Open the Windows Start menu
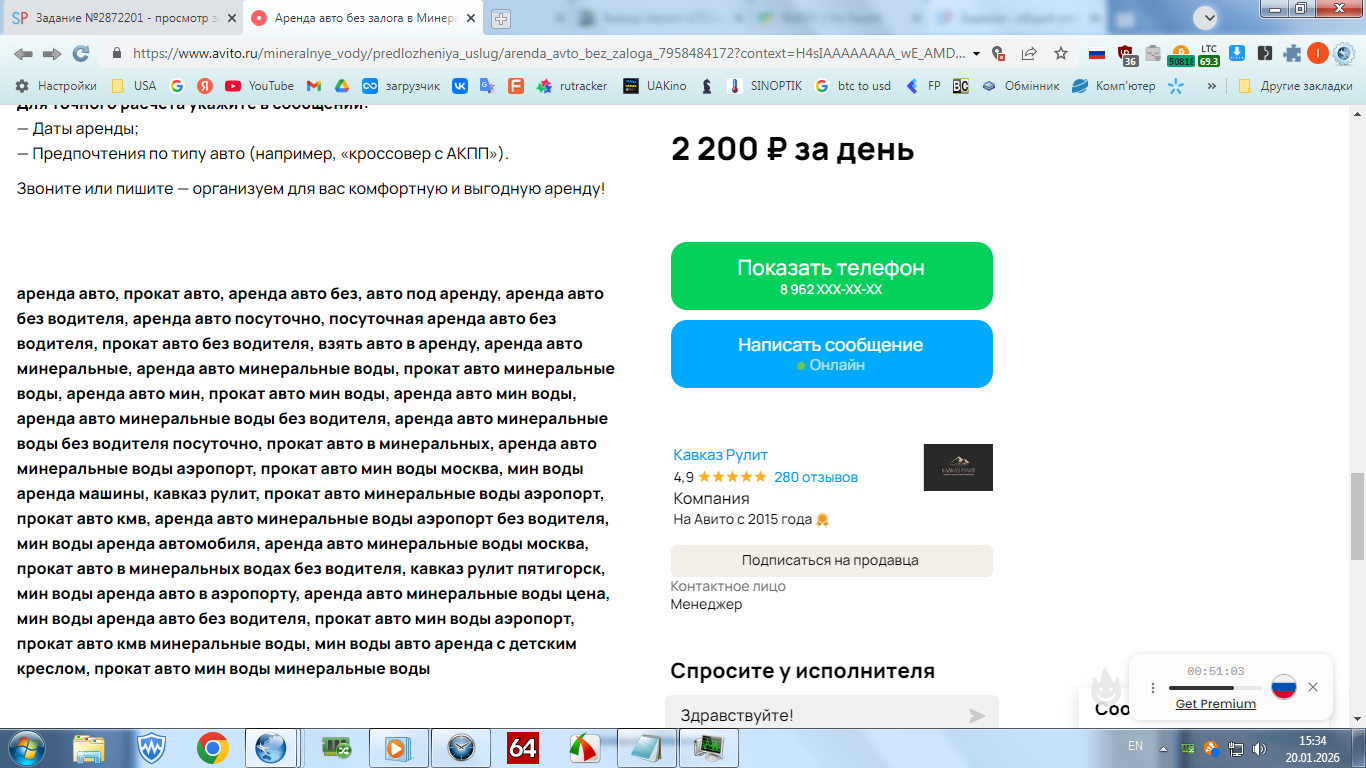This screenshot has width=1366, height=768. pos(26,747)
